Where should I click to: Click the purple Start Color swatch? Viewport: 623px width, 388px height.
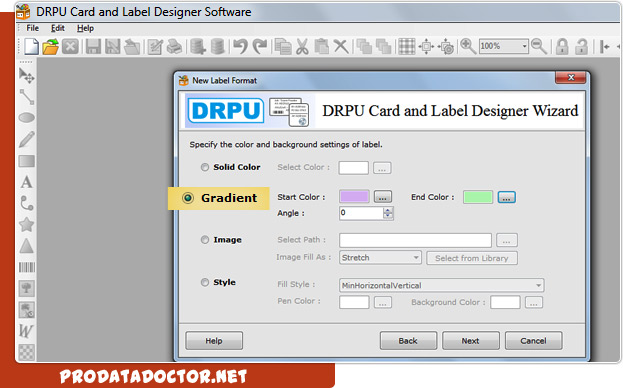(x=354, y=197)
